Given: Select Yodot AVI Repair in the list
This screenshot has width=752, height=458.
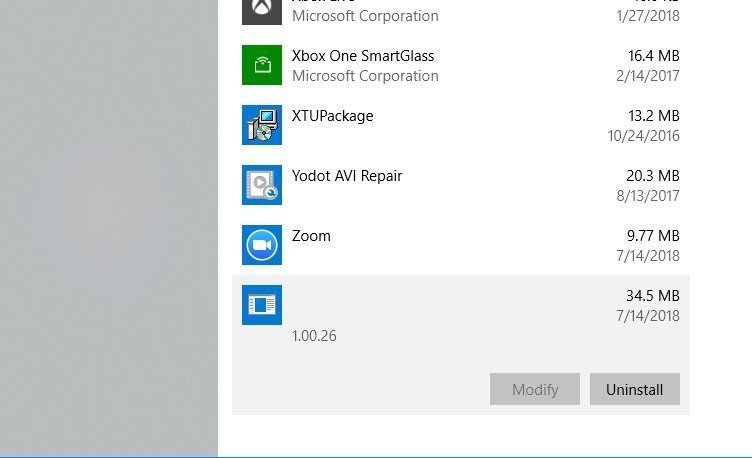Looking at the screenshot, I should (347, 176).
